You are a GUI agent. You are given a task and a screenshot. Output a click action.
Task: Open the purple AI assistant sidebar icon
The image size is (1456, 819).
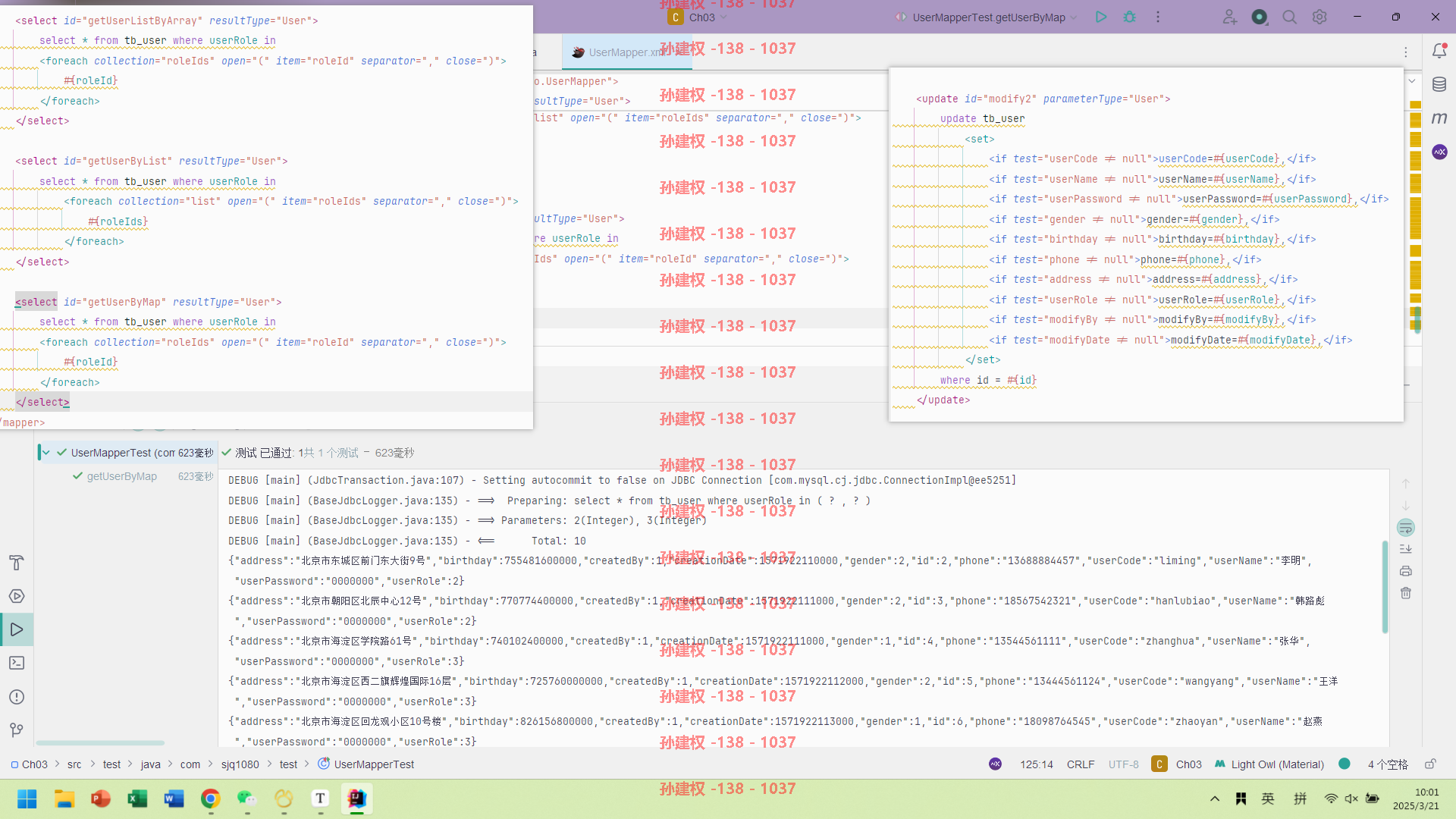pos(1439,152)
